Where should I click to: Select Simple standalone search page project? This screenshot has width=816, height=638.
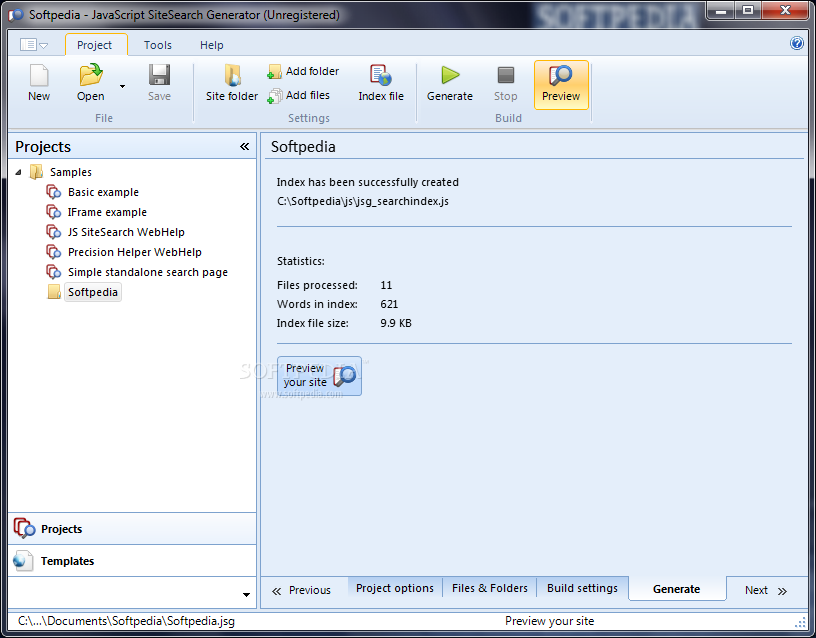148,272
